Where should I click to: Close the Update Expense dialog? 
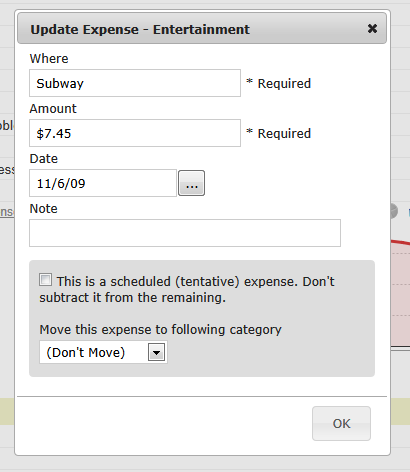click(372, 29)
